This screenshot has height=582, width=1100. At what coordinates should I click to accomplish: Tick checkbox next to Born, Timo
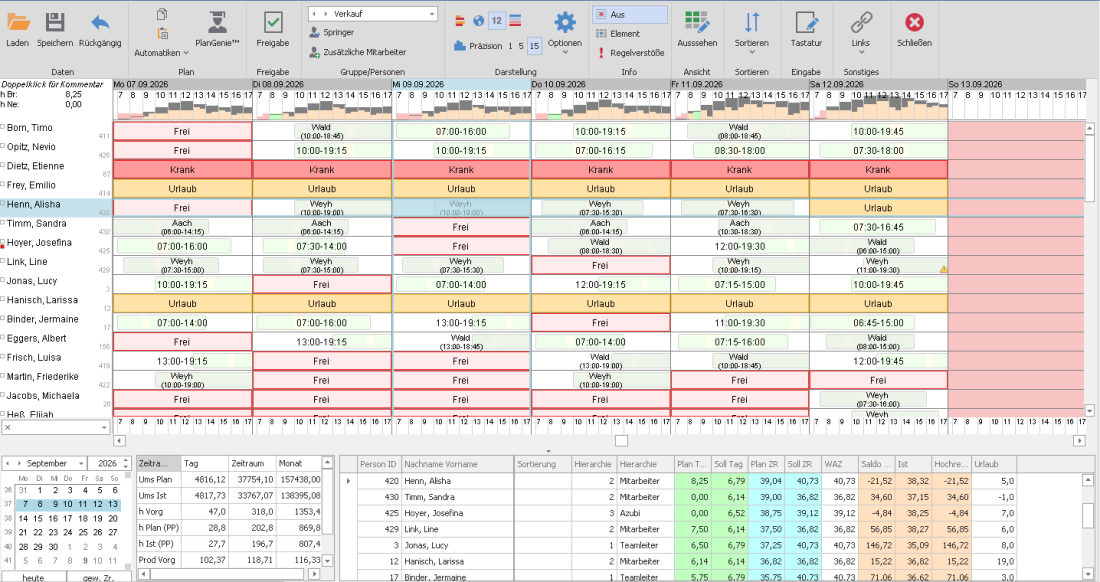point(3,127)
